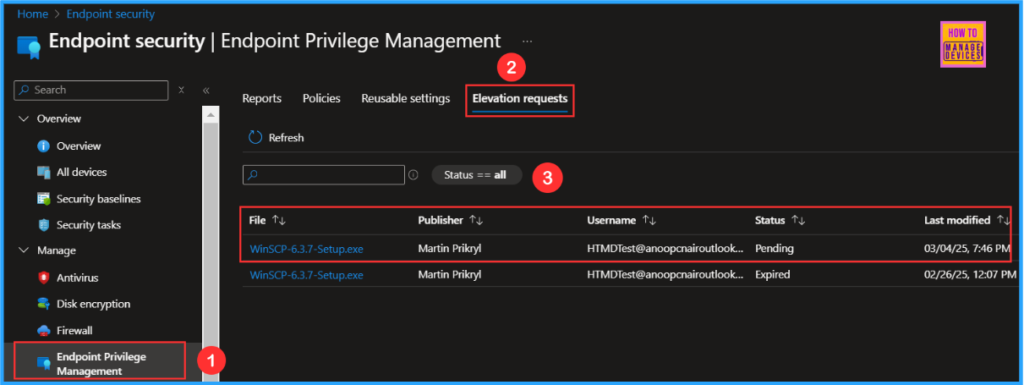Image resolution: width=1024 pixels, height=385 pixels.
Task: Click the Refresh button
Action: point(276,138)
